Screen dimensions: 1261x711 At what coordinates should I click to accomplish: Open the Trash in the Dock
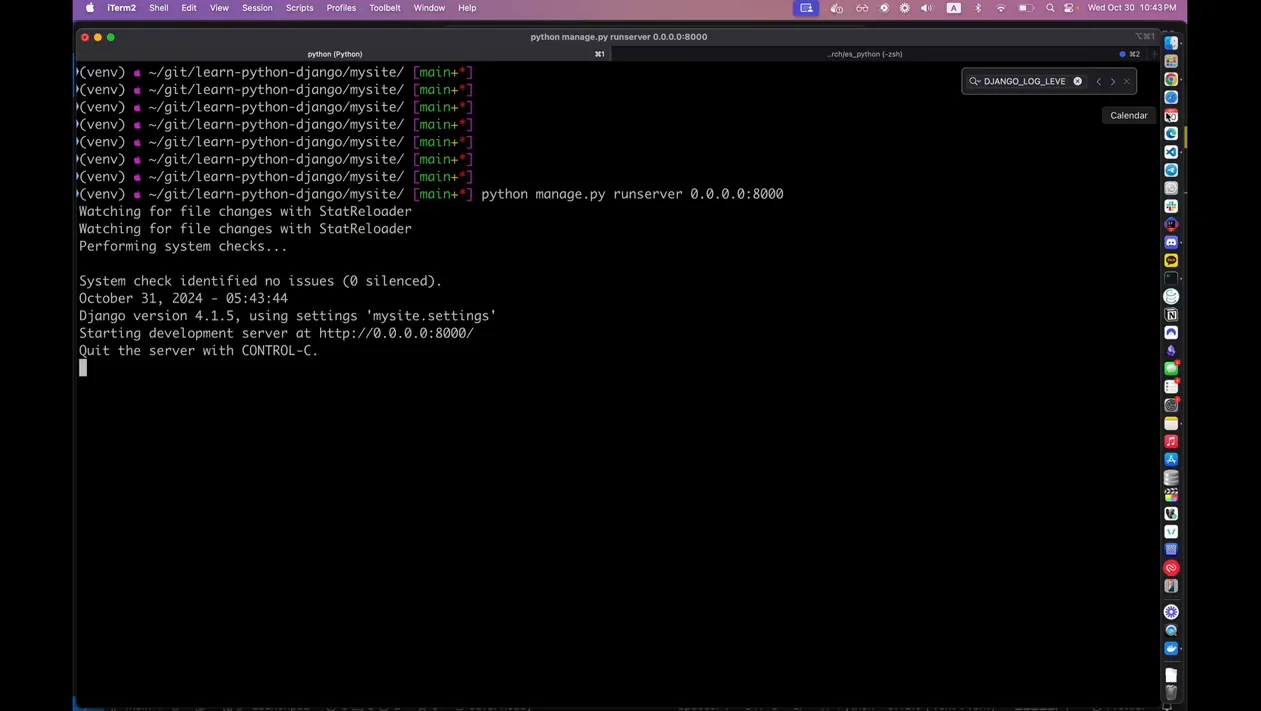click(1171, 692)
